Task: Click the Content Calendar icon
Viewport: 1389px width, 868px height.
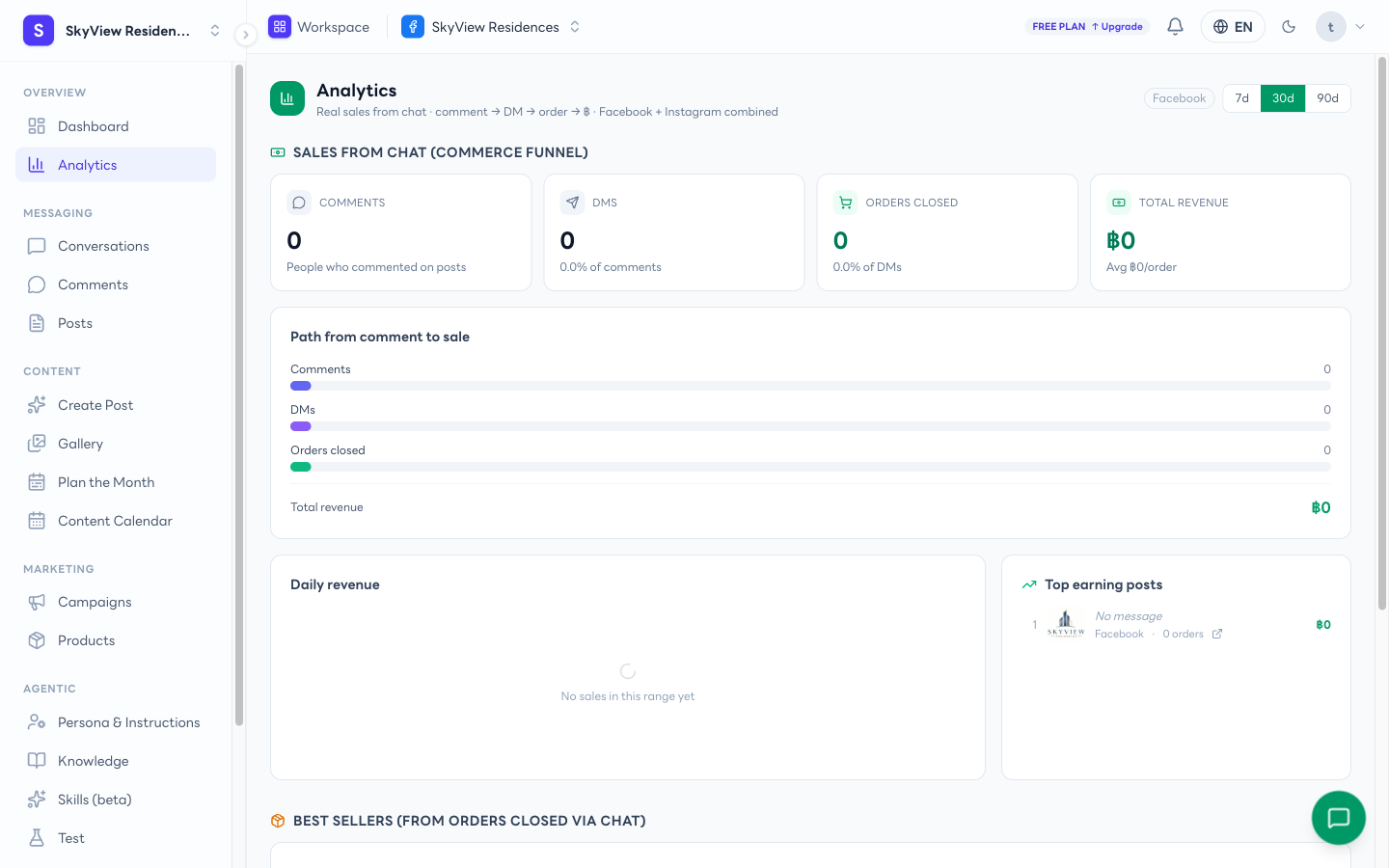Action: [37, 521]
